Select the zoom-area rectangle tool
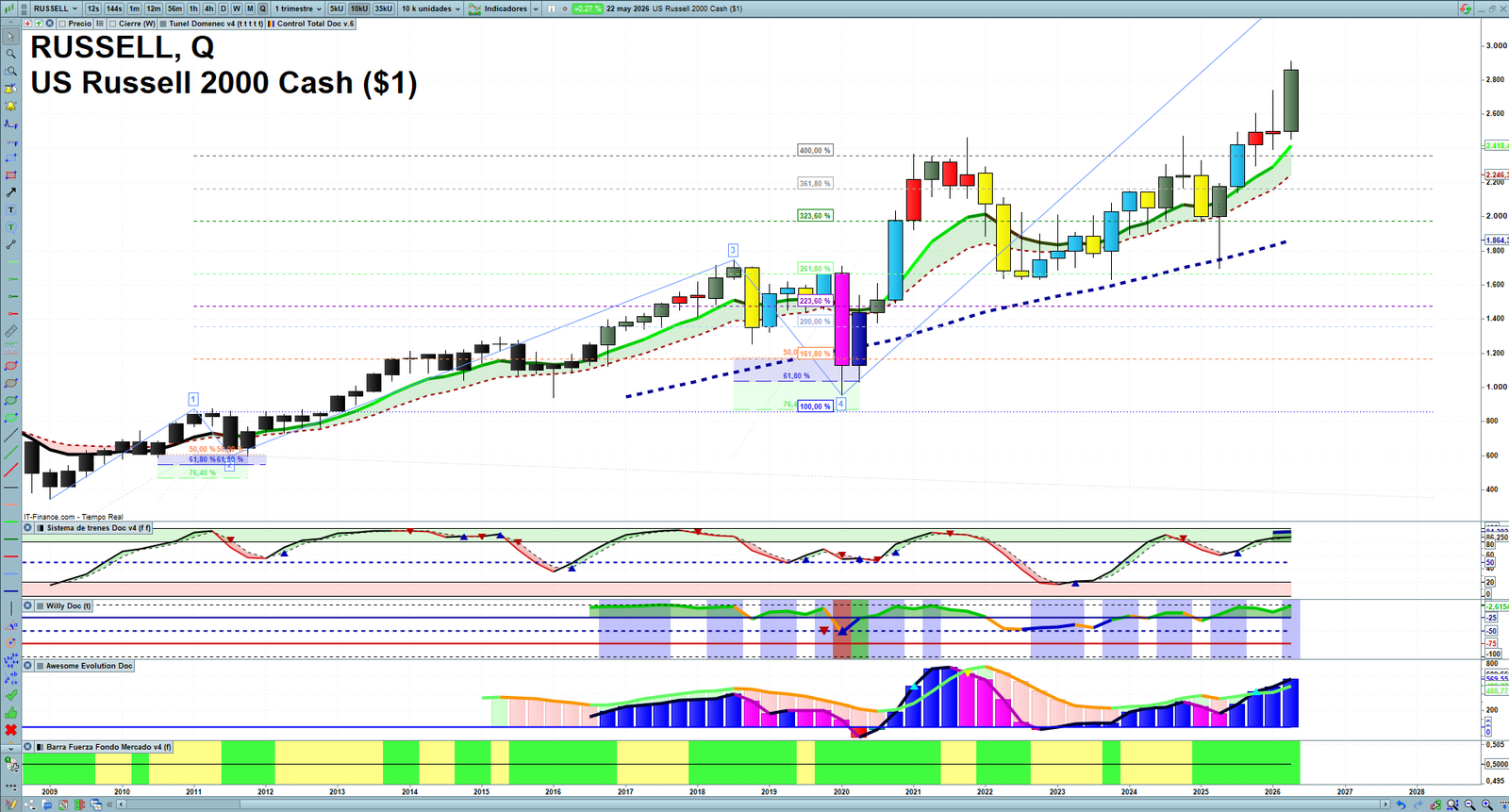 [x=10, y=72]
